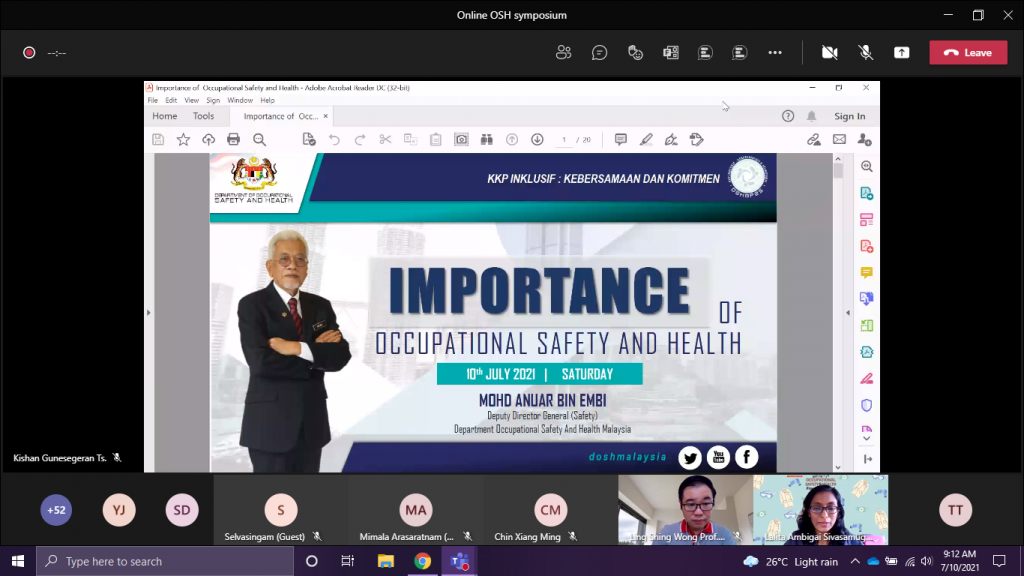Star the document in shared Acrobat window

pyautogui.click(x=184, y=139)
